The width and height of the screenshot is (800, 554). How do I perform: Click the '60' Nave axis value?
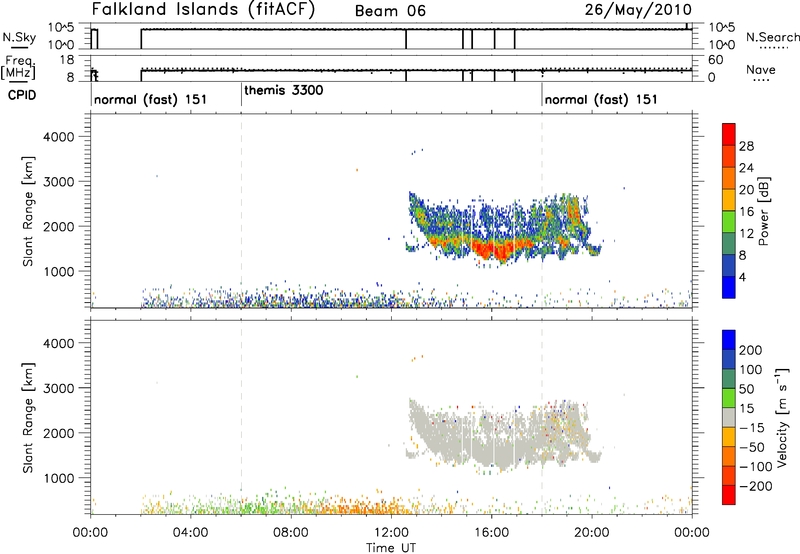coord(715,60)
